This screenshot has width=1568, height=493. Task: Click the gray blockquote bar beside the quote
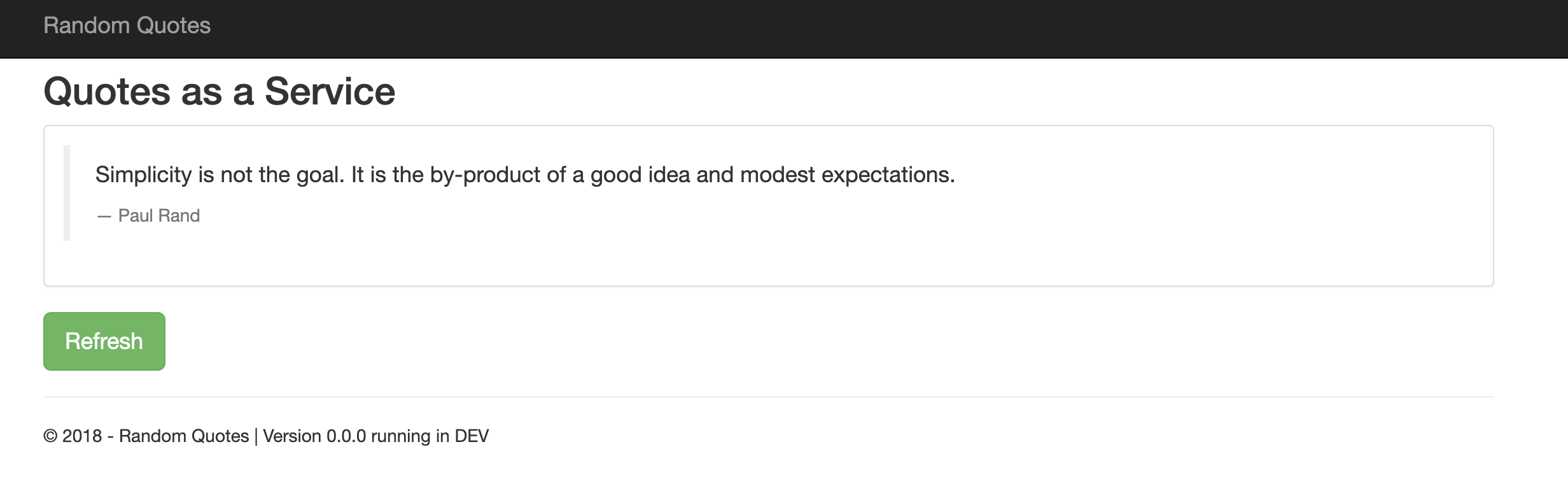[67, 192]
